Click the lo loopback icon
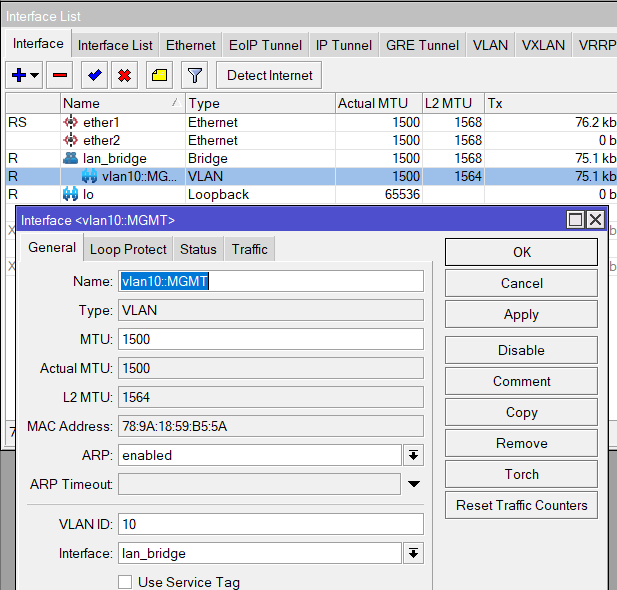 [x=70, y=194]
